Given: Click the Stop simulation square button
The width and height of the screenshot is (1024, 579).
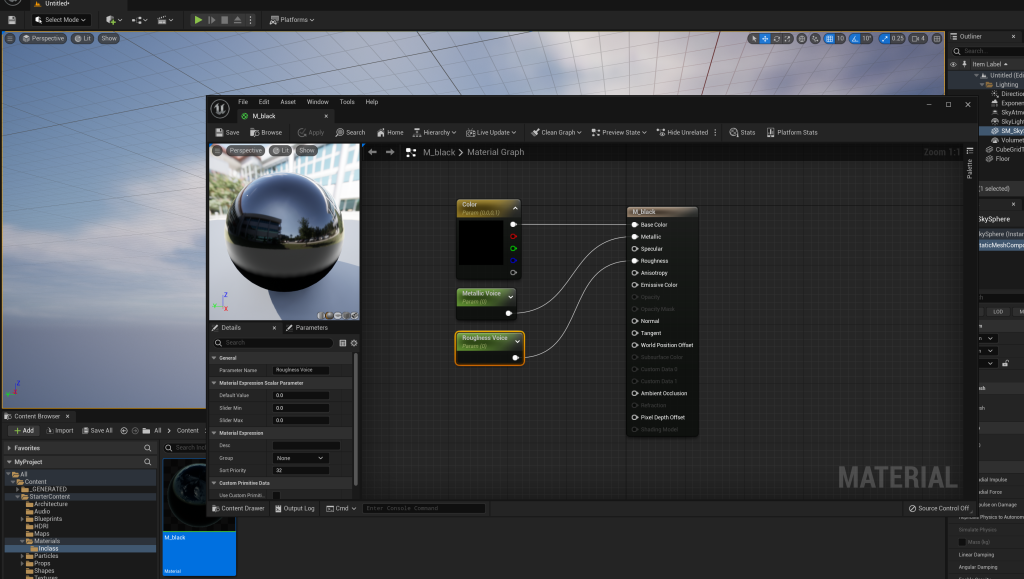Looking at the screenshot, I should tap(225, 20).
